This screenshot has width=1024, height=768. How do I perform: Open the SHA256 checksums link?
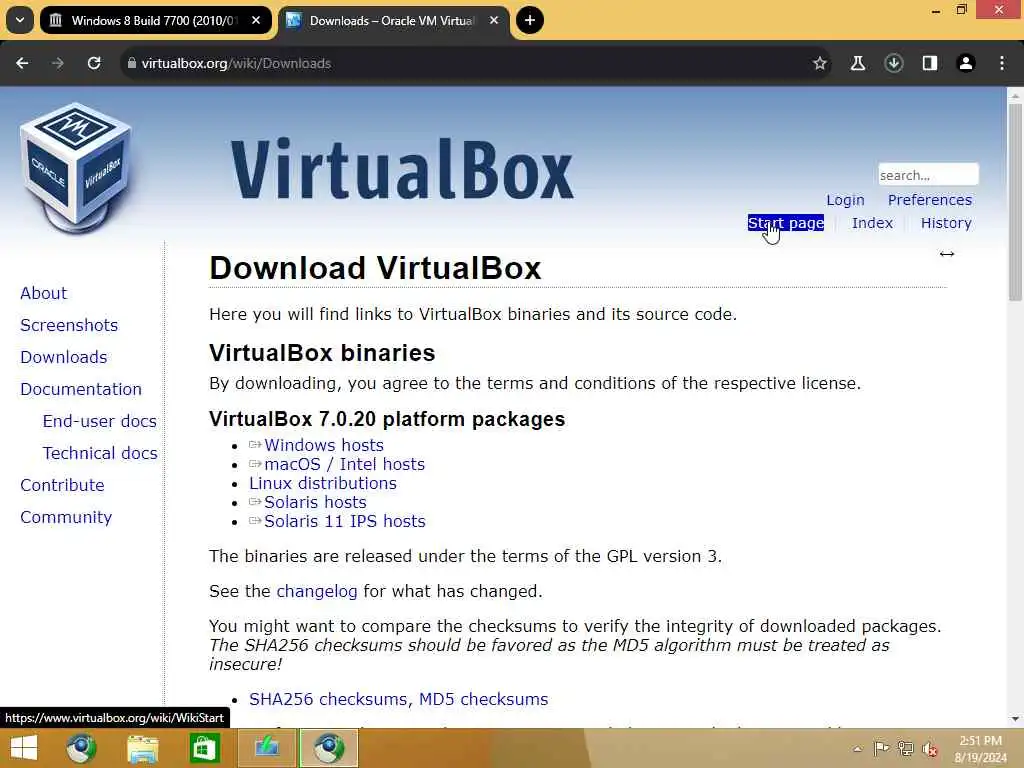(328, 699)
